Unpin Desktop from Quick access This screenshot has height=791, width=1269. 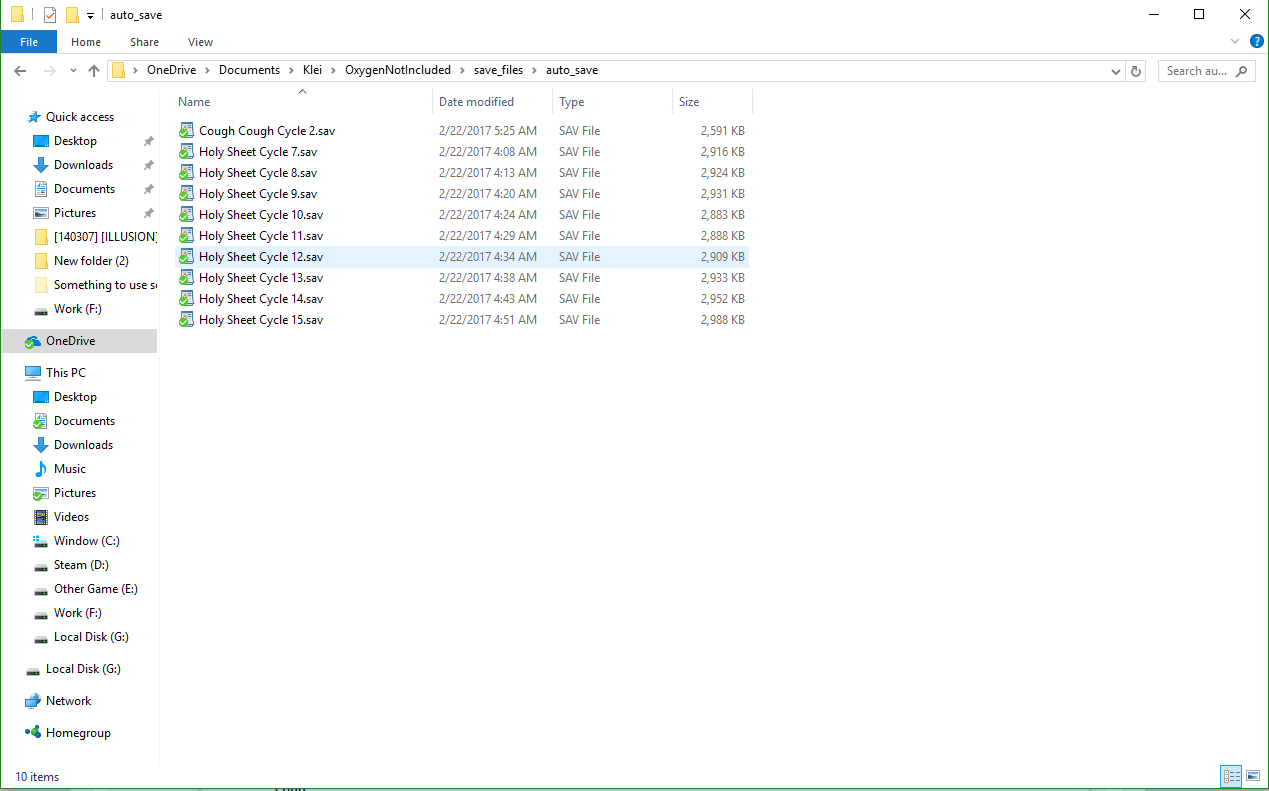click(148, 141)
